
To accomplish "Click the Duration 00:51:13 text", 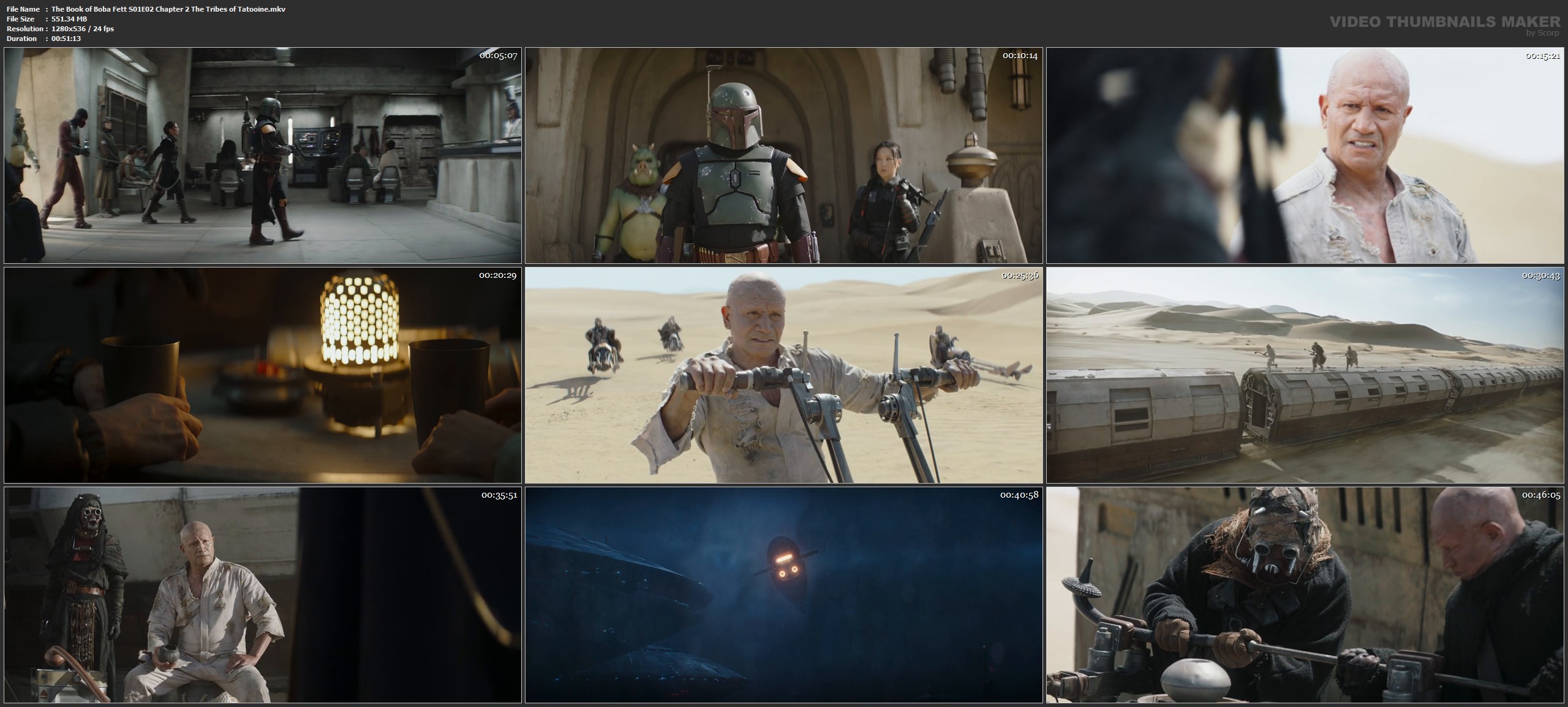I will (x=66, y=39).
